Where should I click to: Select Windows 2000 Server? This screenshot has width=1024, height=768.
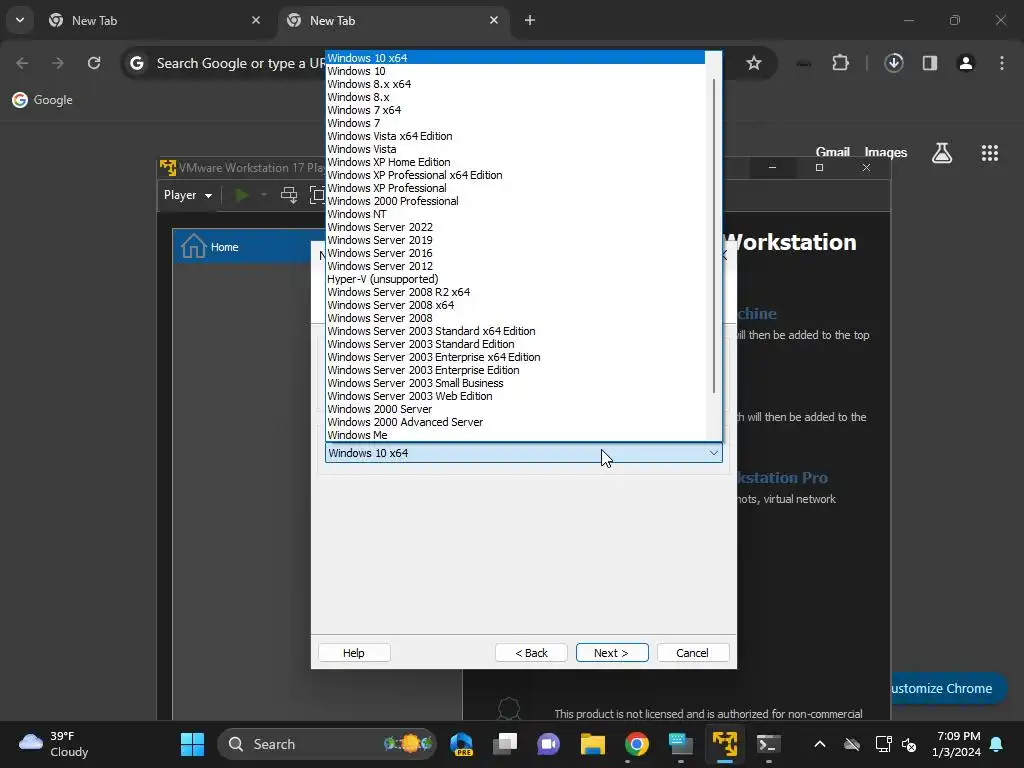(515, 409)
